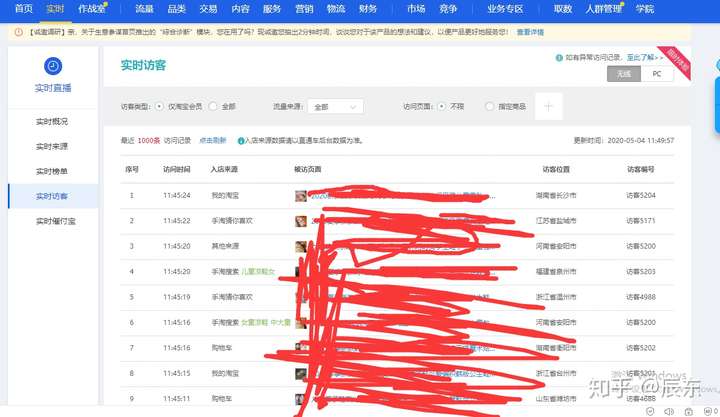720x417 pixels.
Task: Open 作战室 in top navigation
Action: point(91,9)
